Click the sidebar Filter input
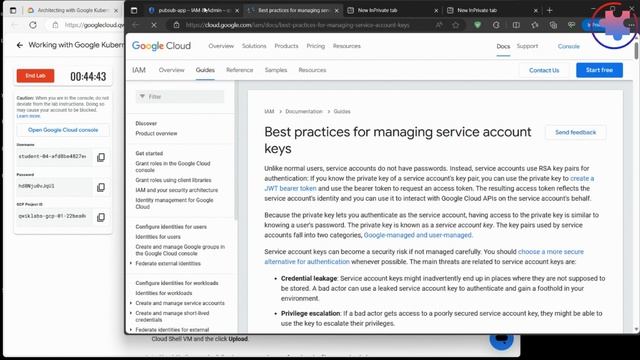Screen dimensions: 640x360 tap(180, 97)
